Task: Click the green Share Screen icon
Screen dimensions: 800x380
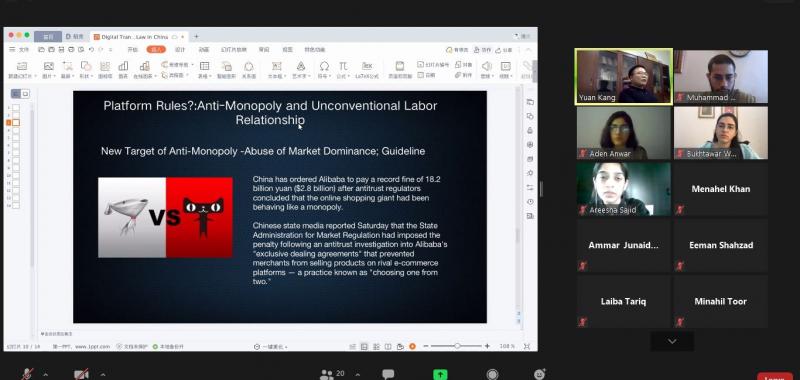Action: pyautogui.click(x=440, y=374)
